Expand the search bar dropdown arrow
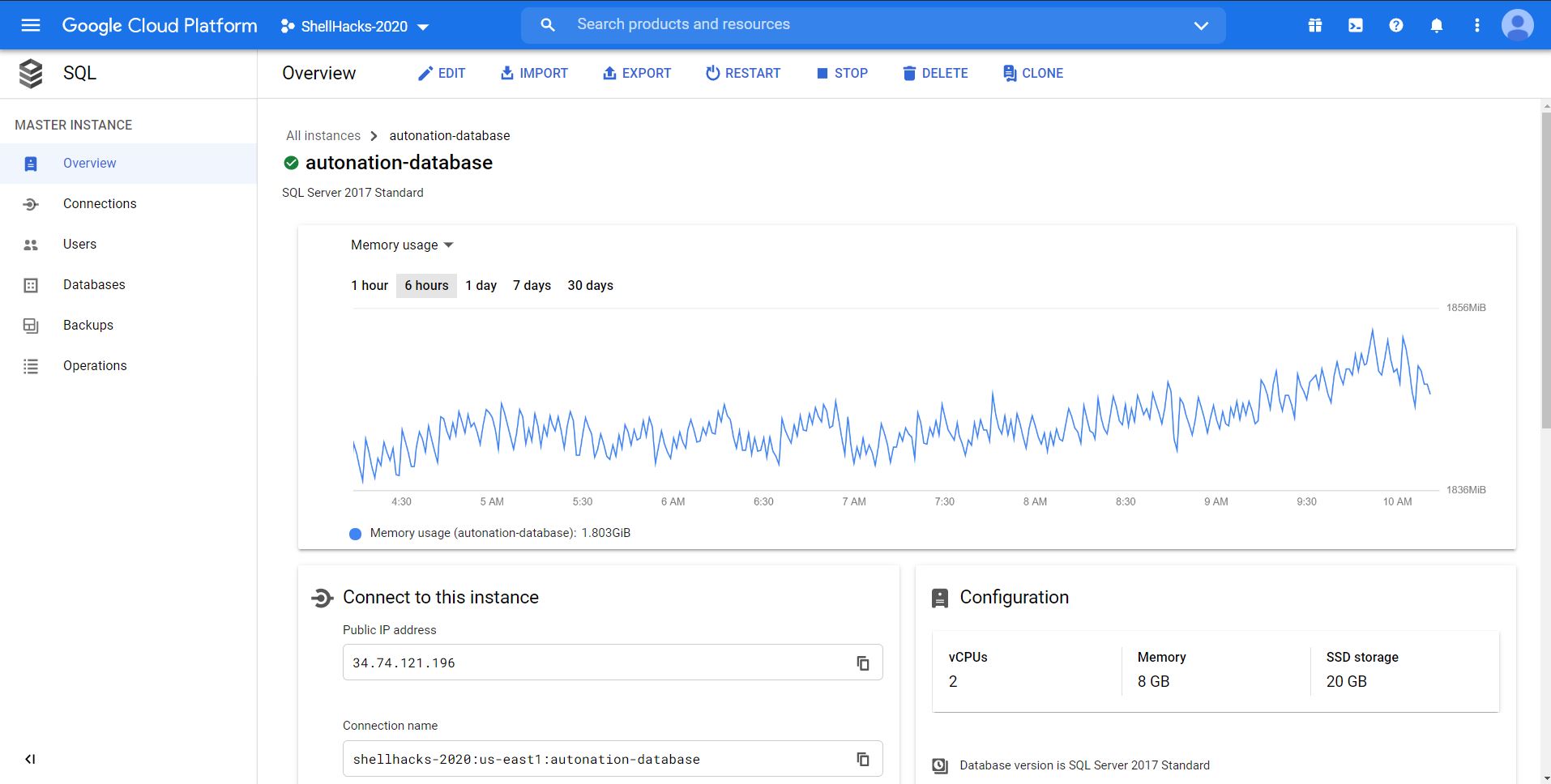This screenshot has width=1551, height=784. (1201, 26)
